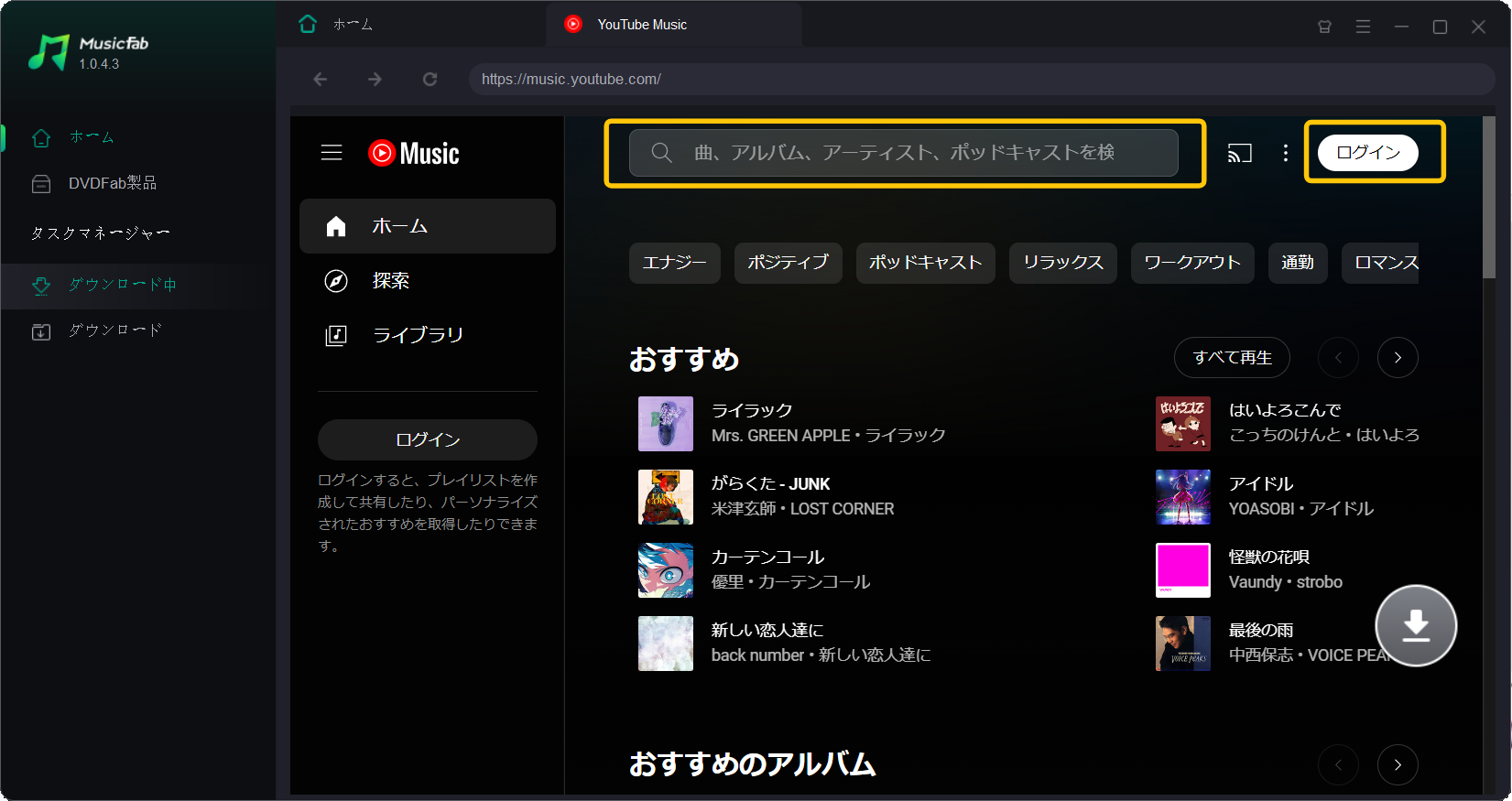Click the すべて再生 play all button
The width and height of the screenshot is (1512, 801).
pos(1232,358)
